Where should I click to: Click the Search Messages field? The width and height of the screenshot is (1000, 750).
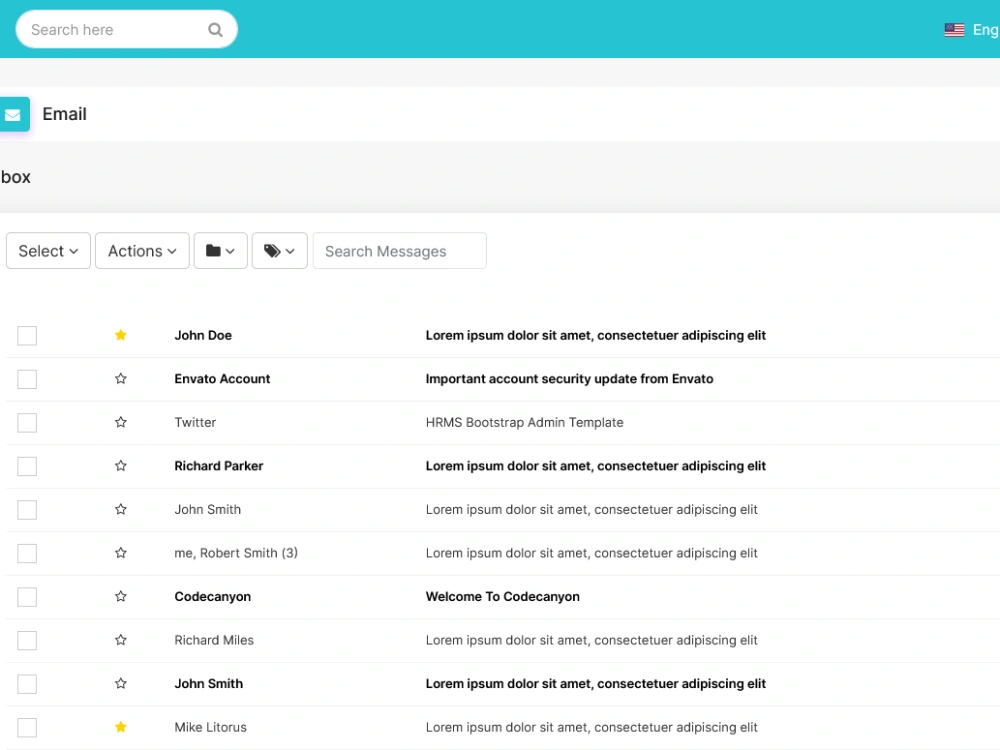400,251
